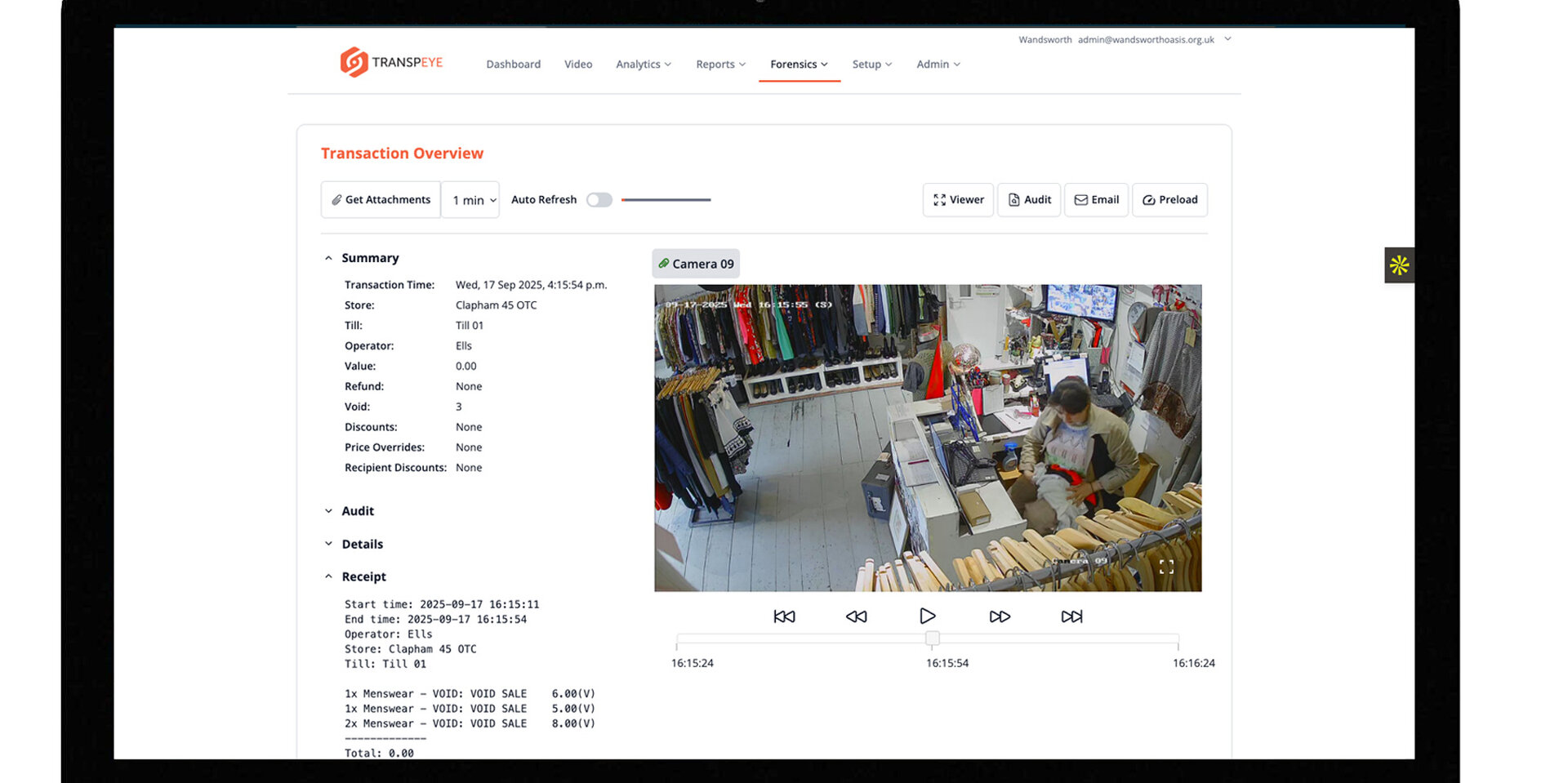Click the rewind playback icon
Viewport: 1568px width, 783px height.
856,616
